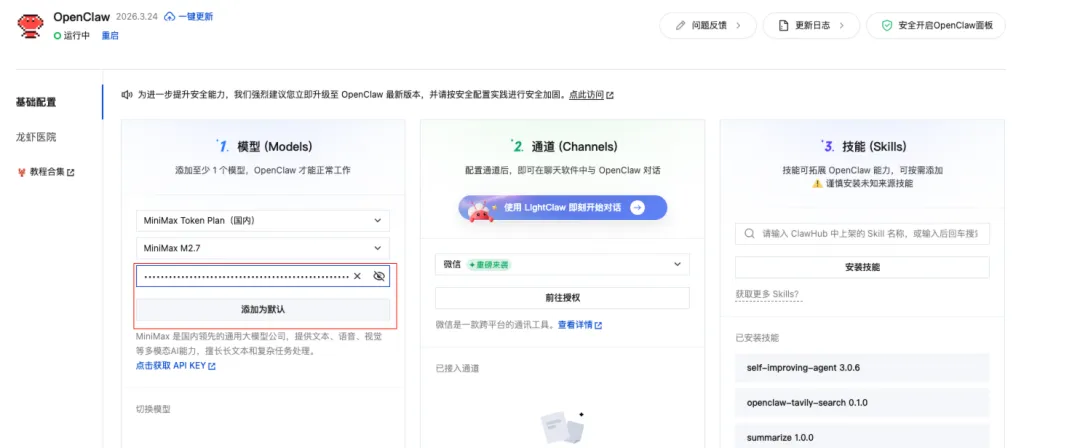
Task: Open 点击获取 API KEY link
Action: (171, 367)
